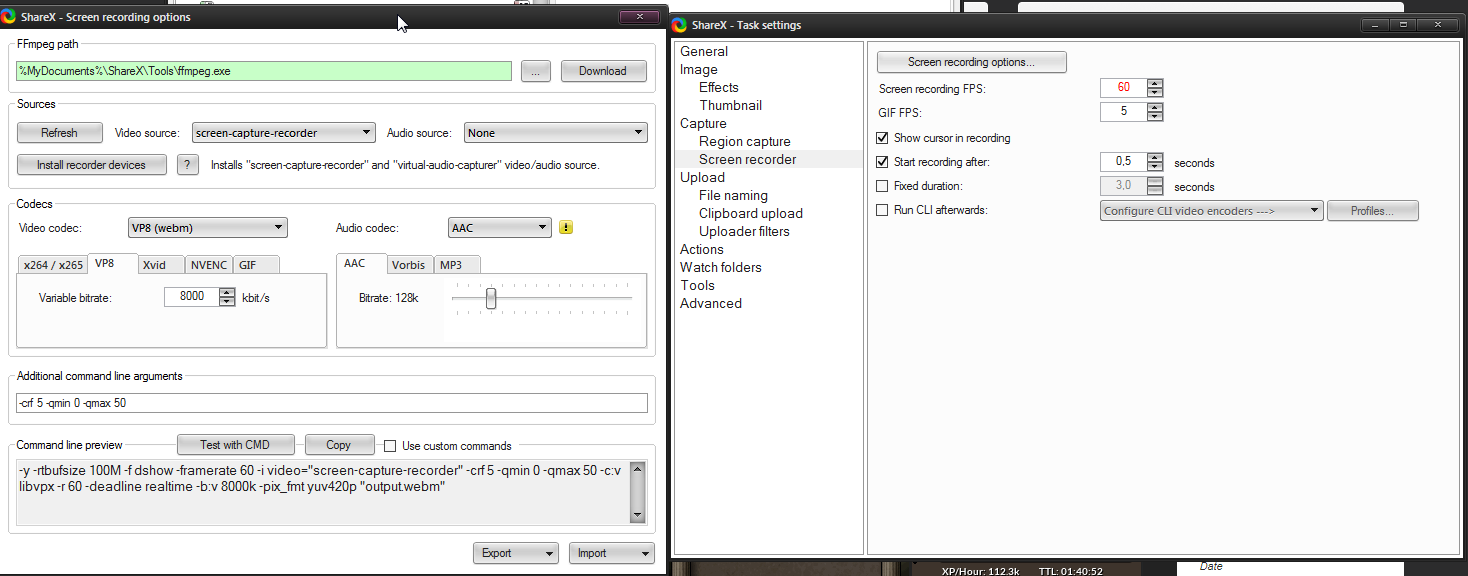Enable the Fixed duration checkbox
The width and height of the screenshot is (1468, 576).
882,186
